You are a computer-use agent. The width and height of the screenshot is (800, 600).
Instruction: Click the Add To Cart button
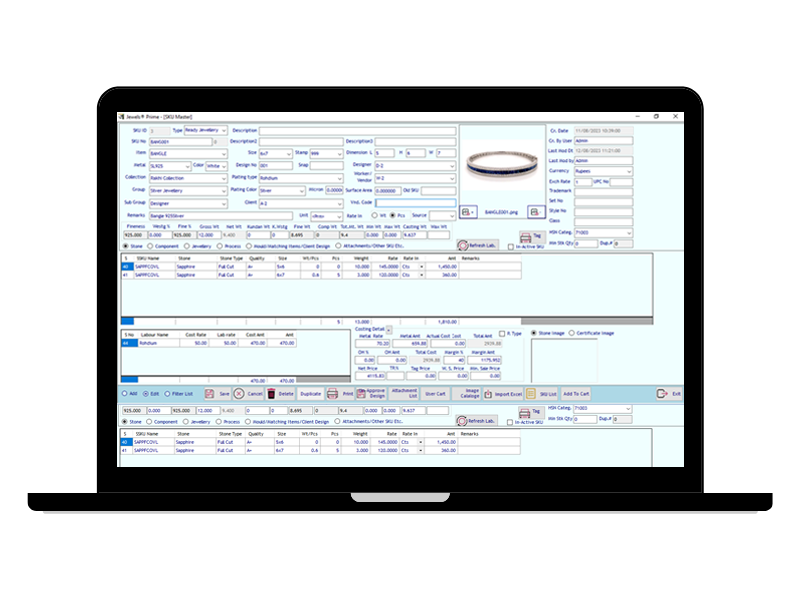(x=576, y=394)
